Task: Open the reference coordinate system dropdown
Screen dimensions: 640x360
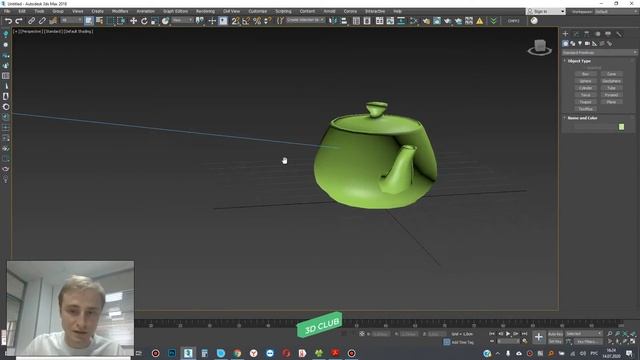Action: coord(182,20)
